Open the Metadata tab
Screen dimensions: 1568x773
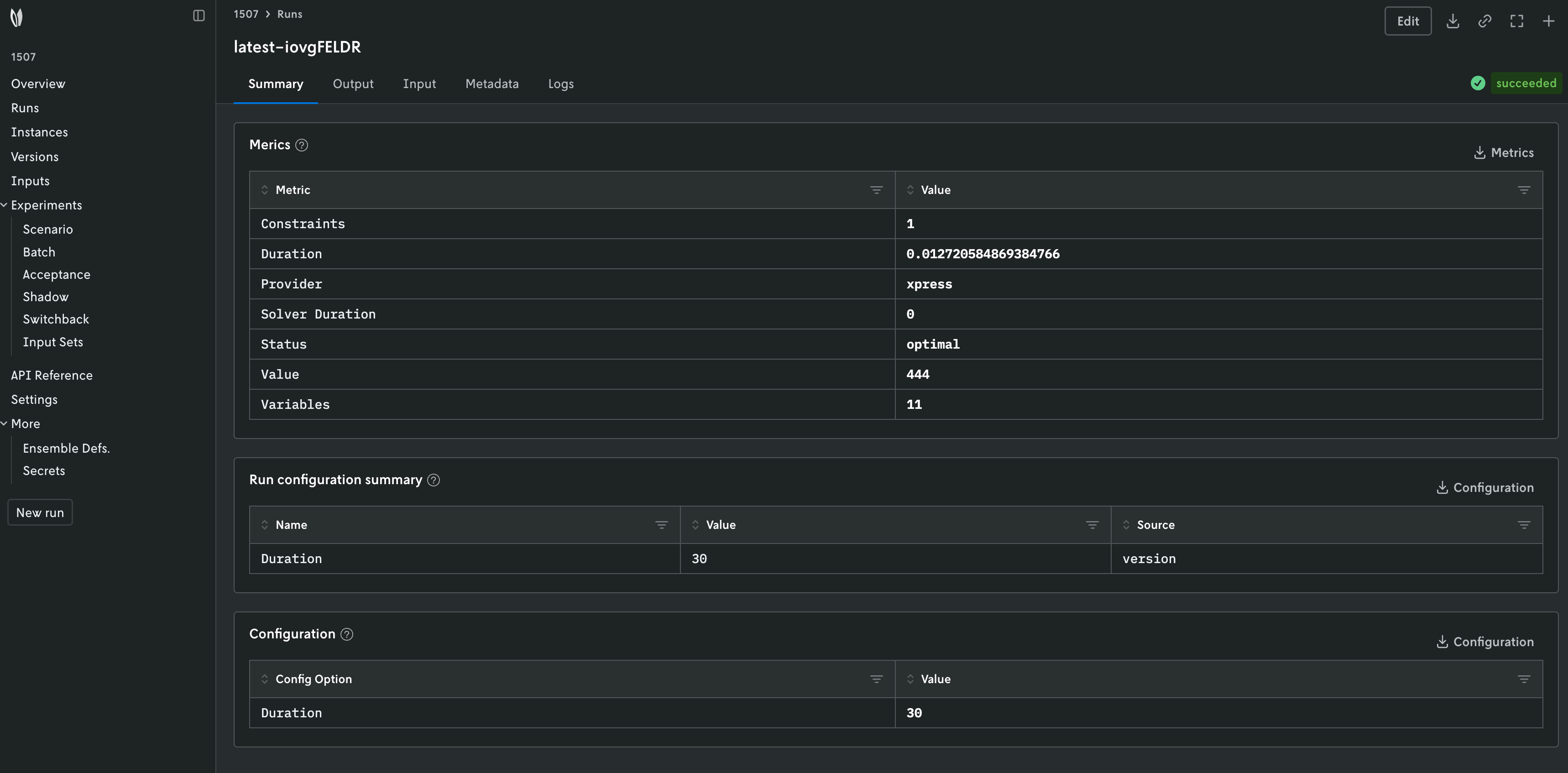(492, 84)
